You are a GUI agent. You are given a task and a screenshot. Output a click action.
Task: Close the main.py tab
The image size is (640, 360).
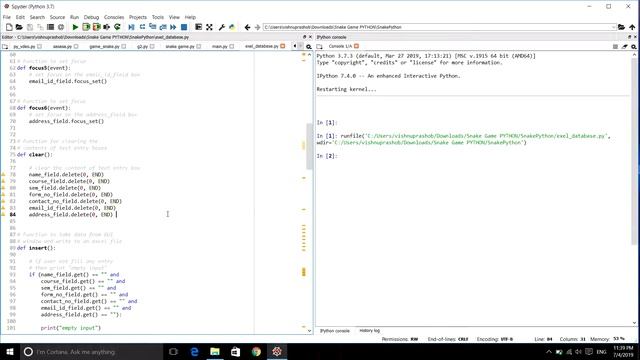(231, 47)
